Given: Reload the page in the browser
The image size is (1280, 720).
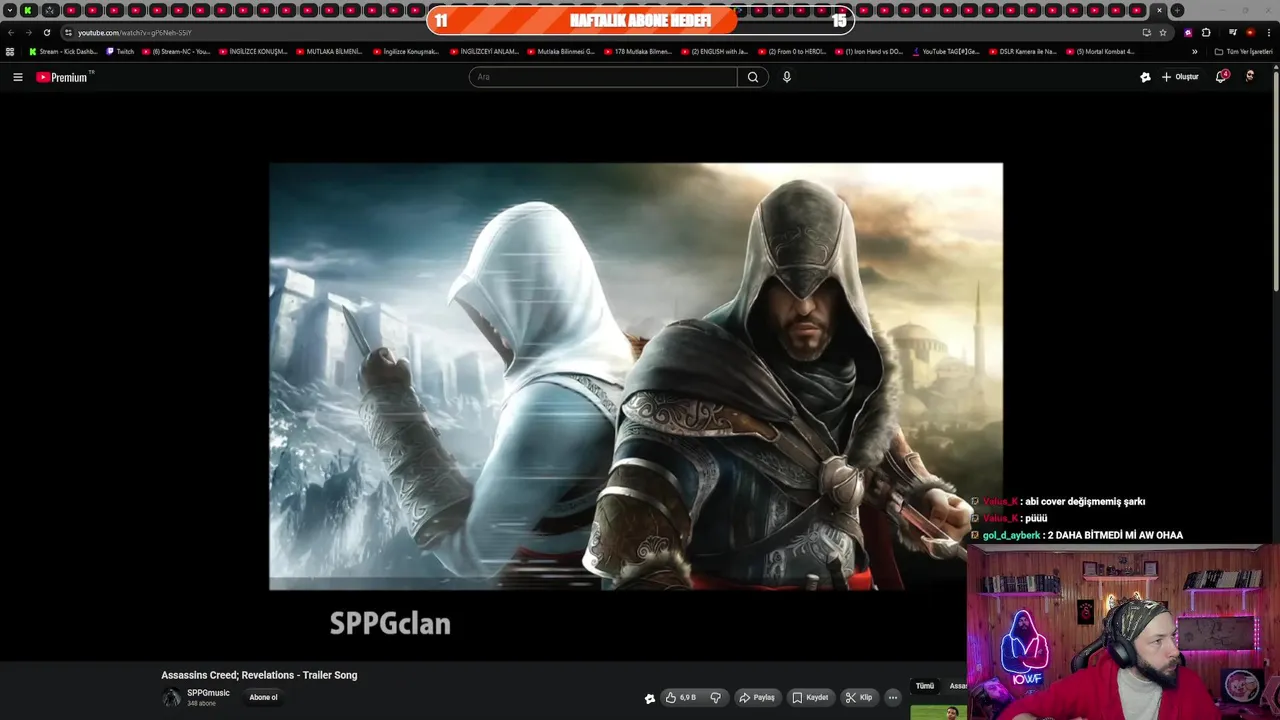Looking at the screenshot, I should tap(46, 32).
